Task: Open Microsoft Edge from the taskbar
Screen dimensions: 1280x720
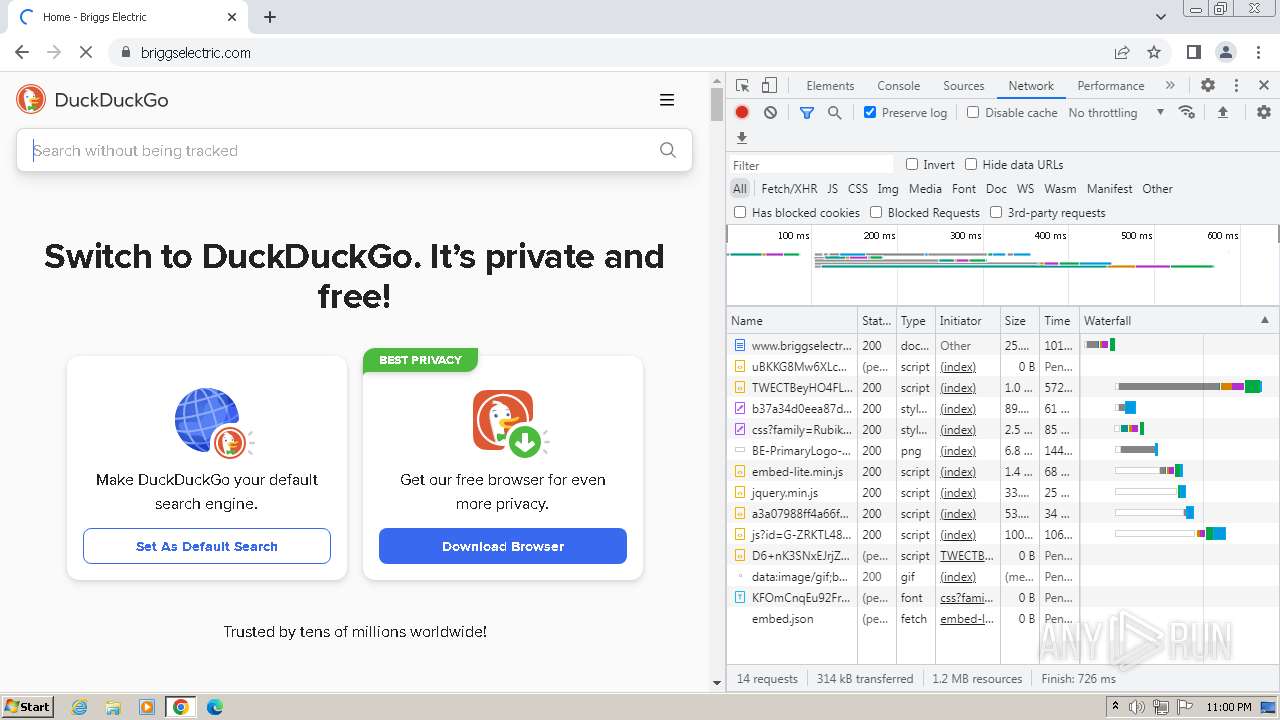Action: 215,707
